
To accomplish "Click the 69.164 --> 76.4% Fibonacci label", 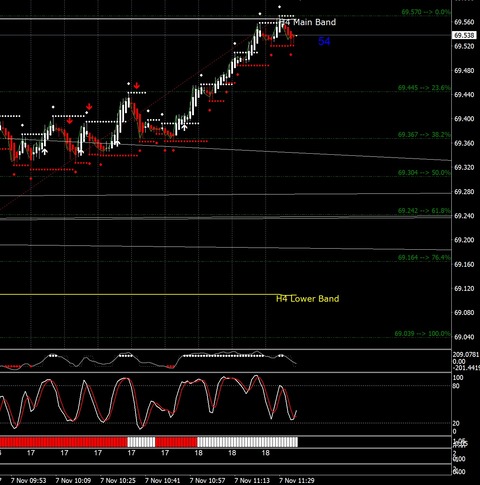I will point(424,258).
